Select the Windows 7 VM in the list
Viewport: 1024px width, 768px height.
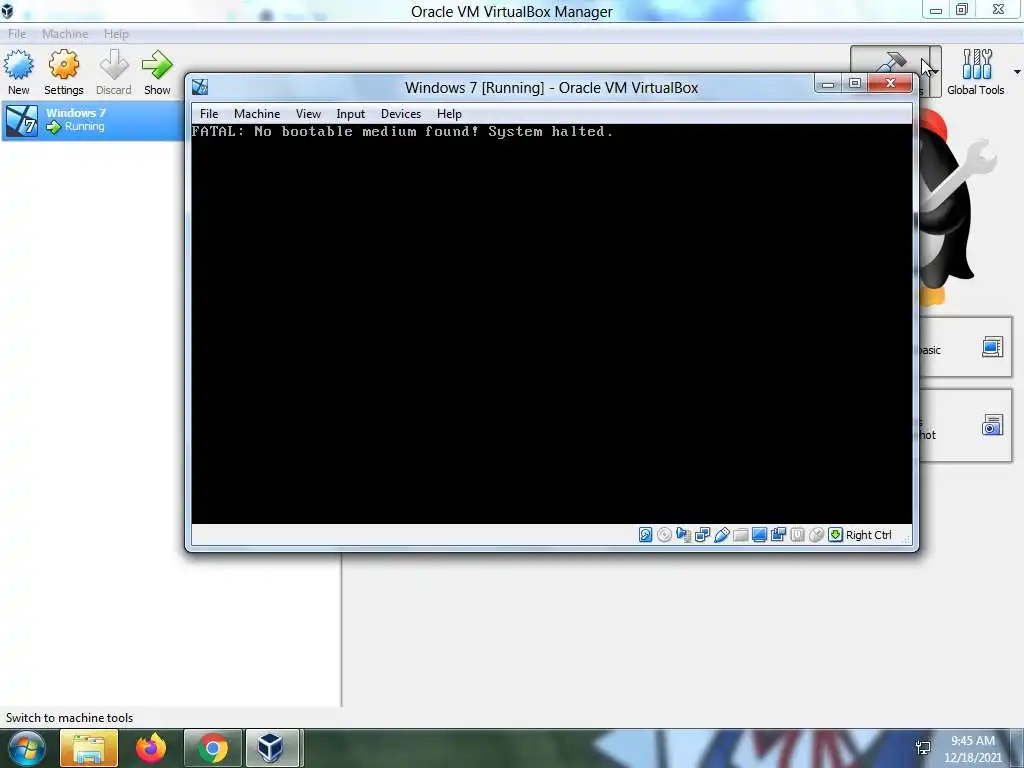coord(93,120)
